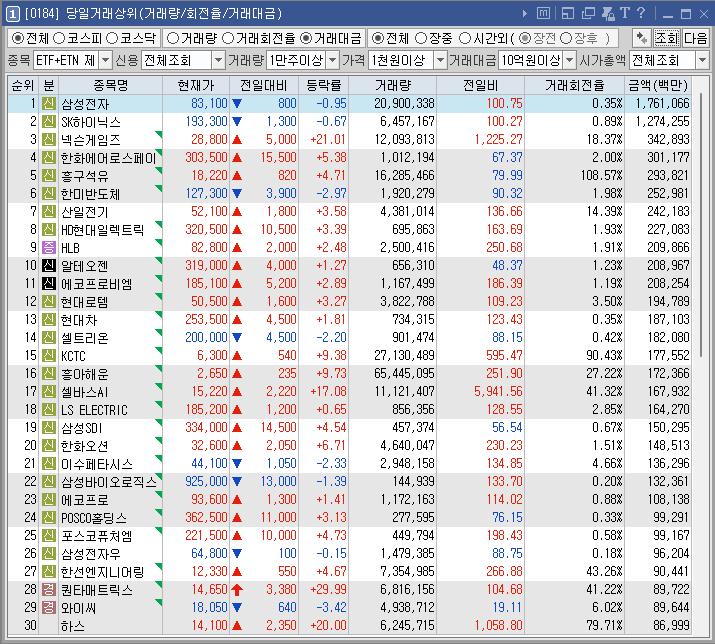Click the blue down triangle for 삼성전자
Image resolution: width=715 pixels, height=644 pixels.
[237, 104]
